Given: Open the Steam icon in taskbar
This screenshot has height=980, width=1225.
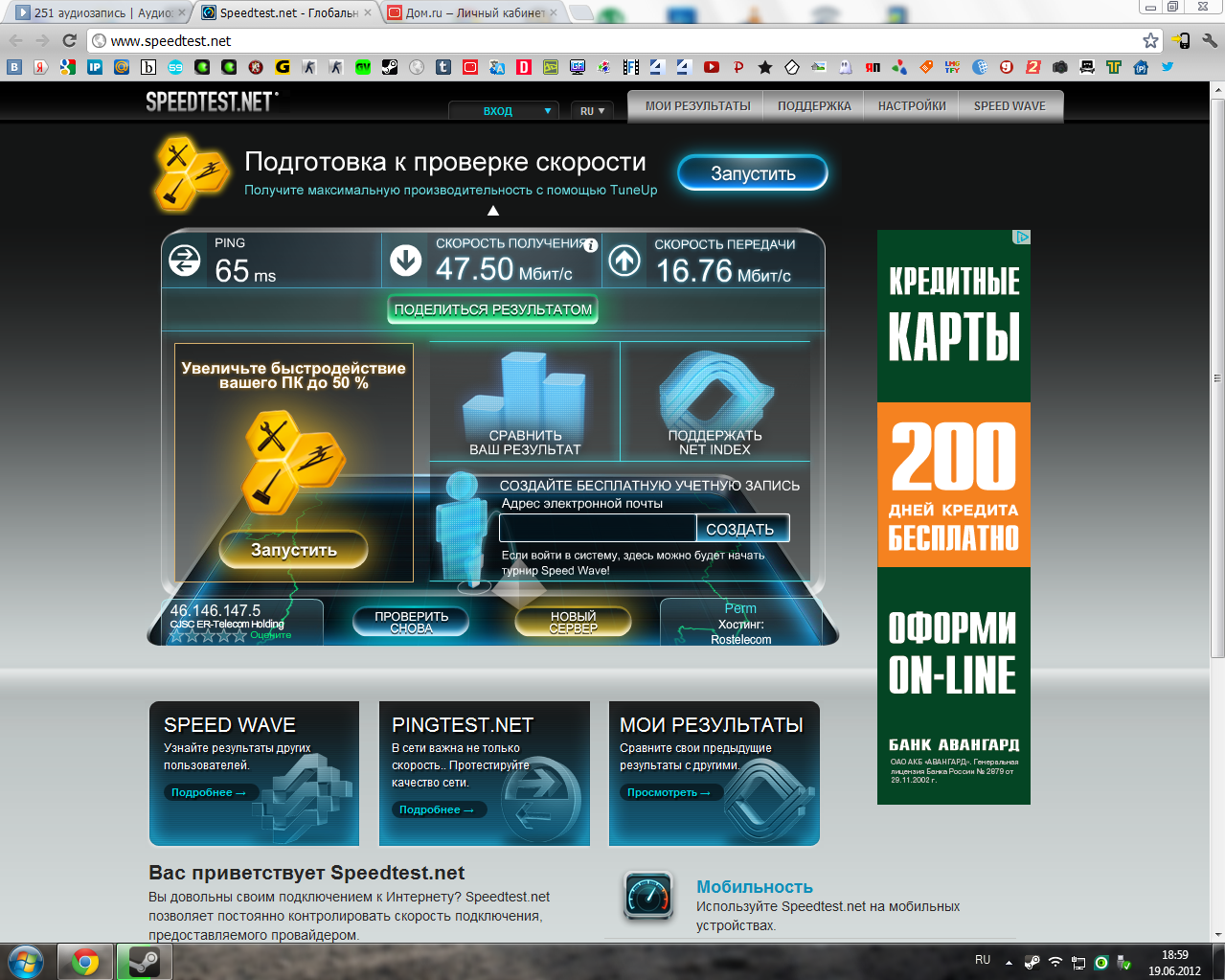Looking at the screenshot, I should (x=145, y=962).
